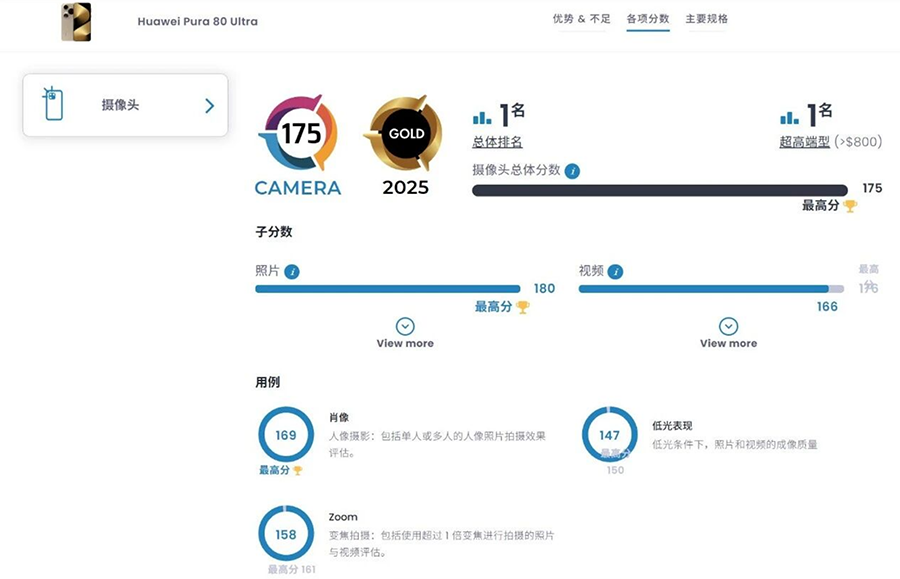Expand View more under 照片 score
The image size is (900, 579).
[405, 333]
